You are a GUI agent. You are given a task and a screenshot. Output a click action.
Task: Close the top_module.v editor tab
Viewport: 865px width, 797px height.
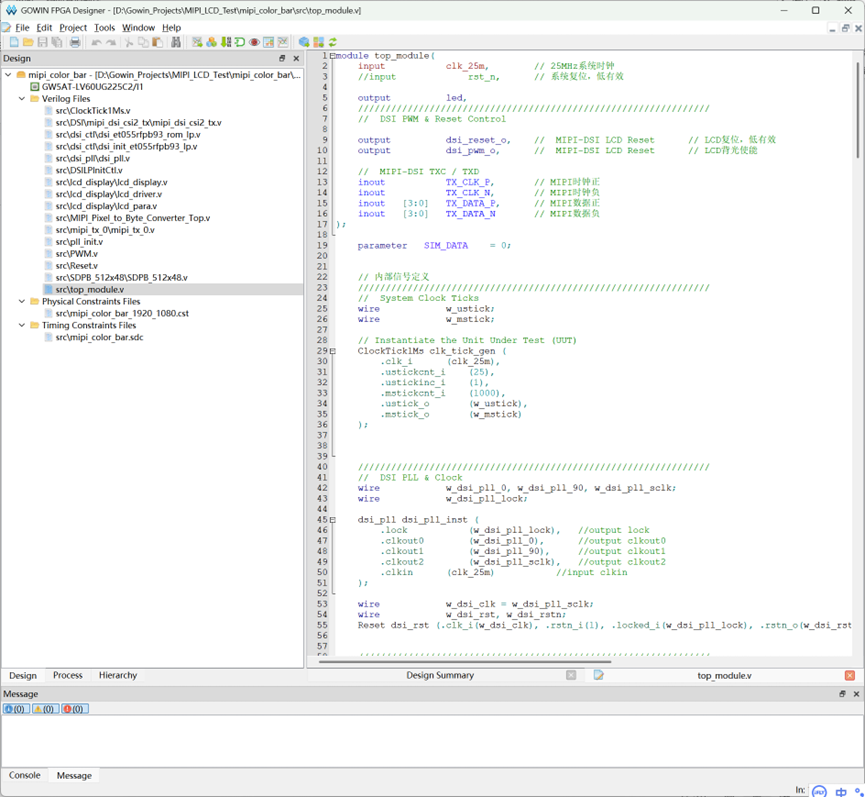[x=850, y=675]
